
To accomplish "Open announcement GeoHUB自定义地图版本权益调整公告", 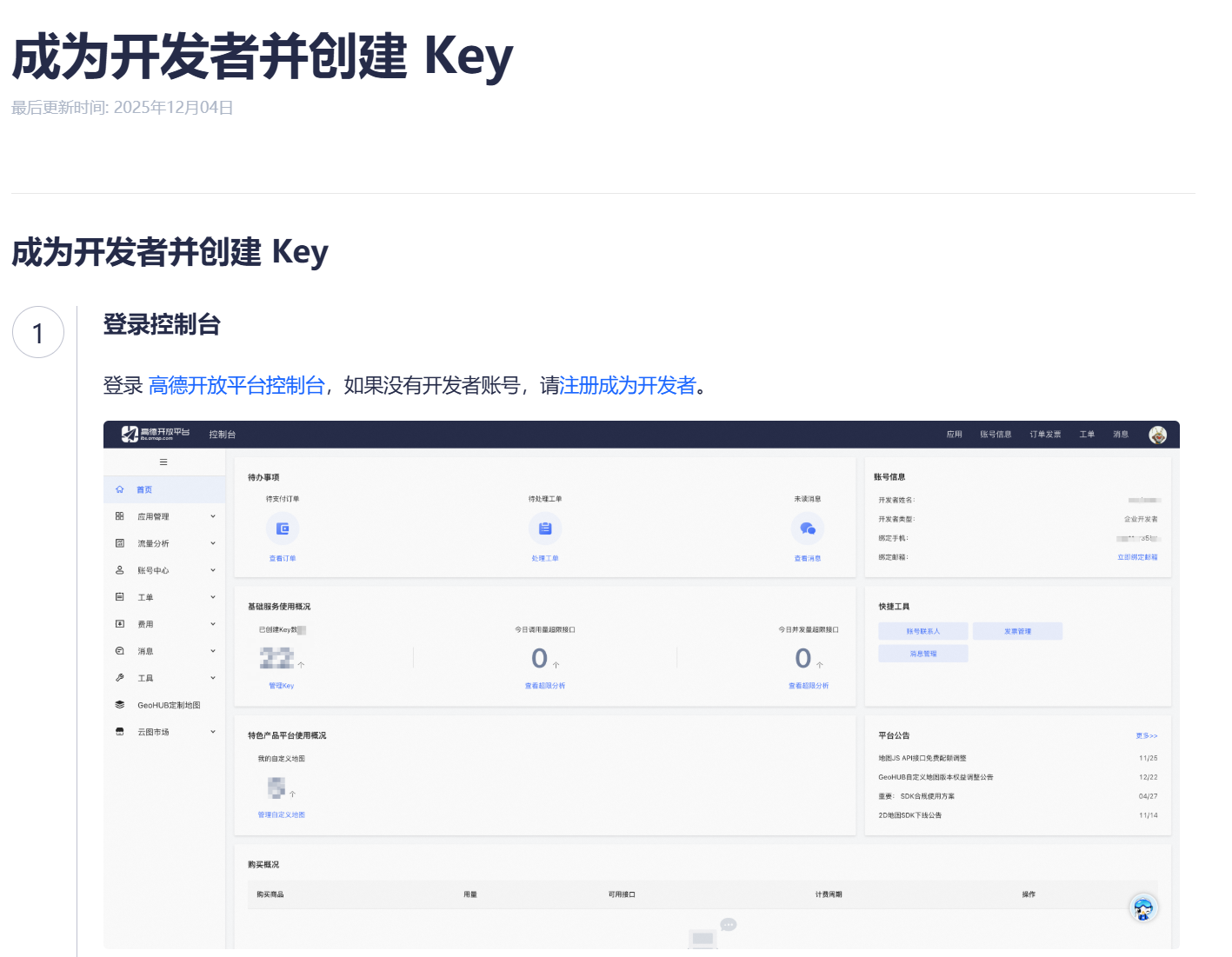I will (936, 777).
